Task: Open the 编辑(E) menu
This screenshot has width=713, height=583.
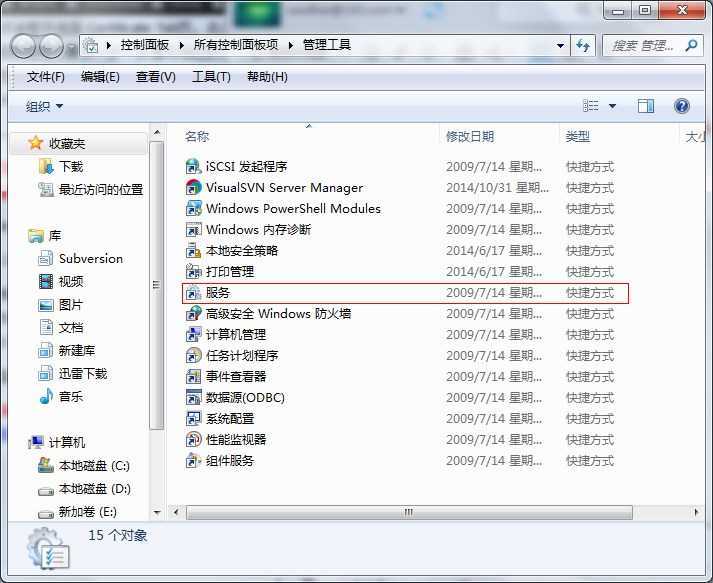Action: pyautogui.click(x=100, y=76)
